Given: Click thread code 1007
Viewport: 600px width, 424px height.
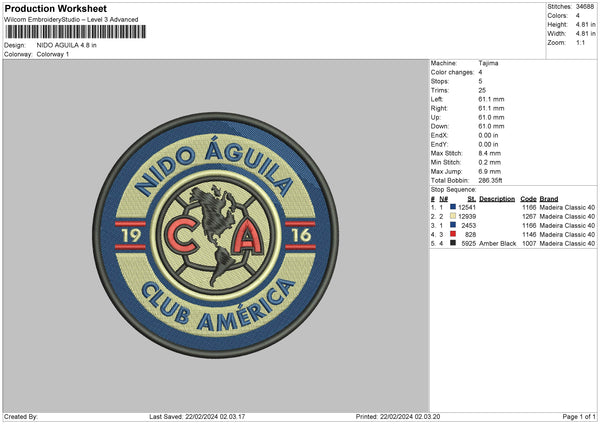Looking at the screenshot, I should (x=529, y=244).
